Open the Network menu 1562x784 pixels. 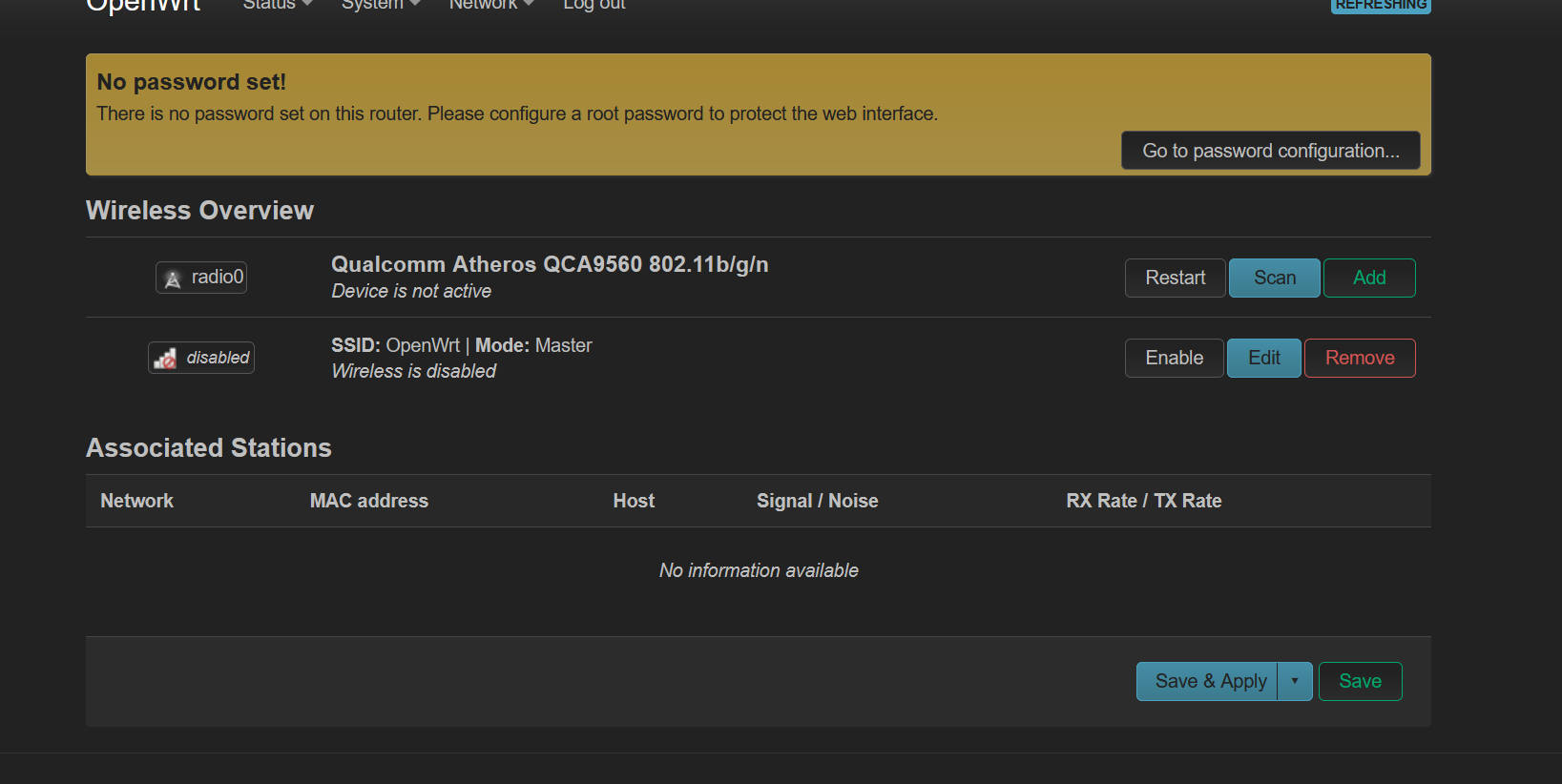[491, 5]
